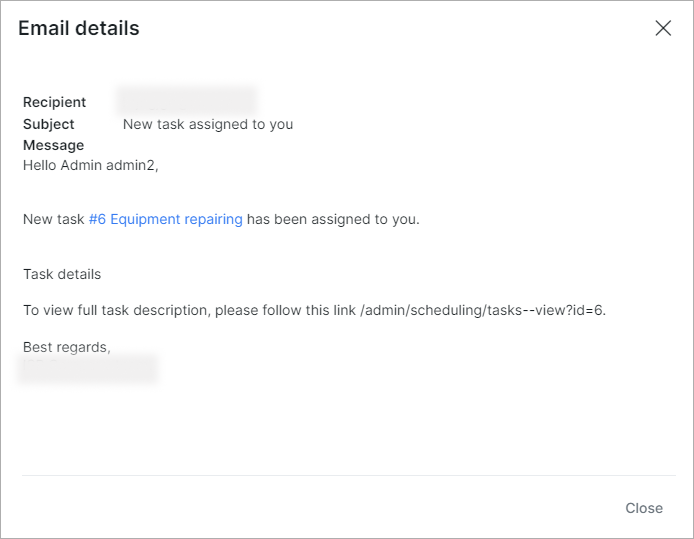The height and width of the screenshot is (539, 694).
Task: Click the blurred signature below Best regards
Action: coord(89,369)
